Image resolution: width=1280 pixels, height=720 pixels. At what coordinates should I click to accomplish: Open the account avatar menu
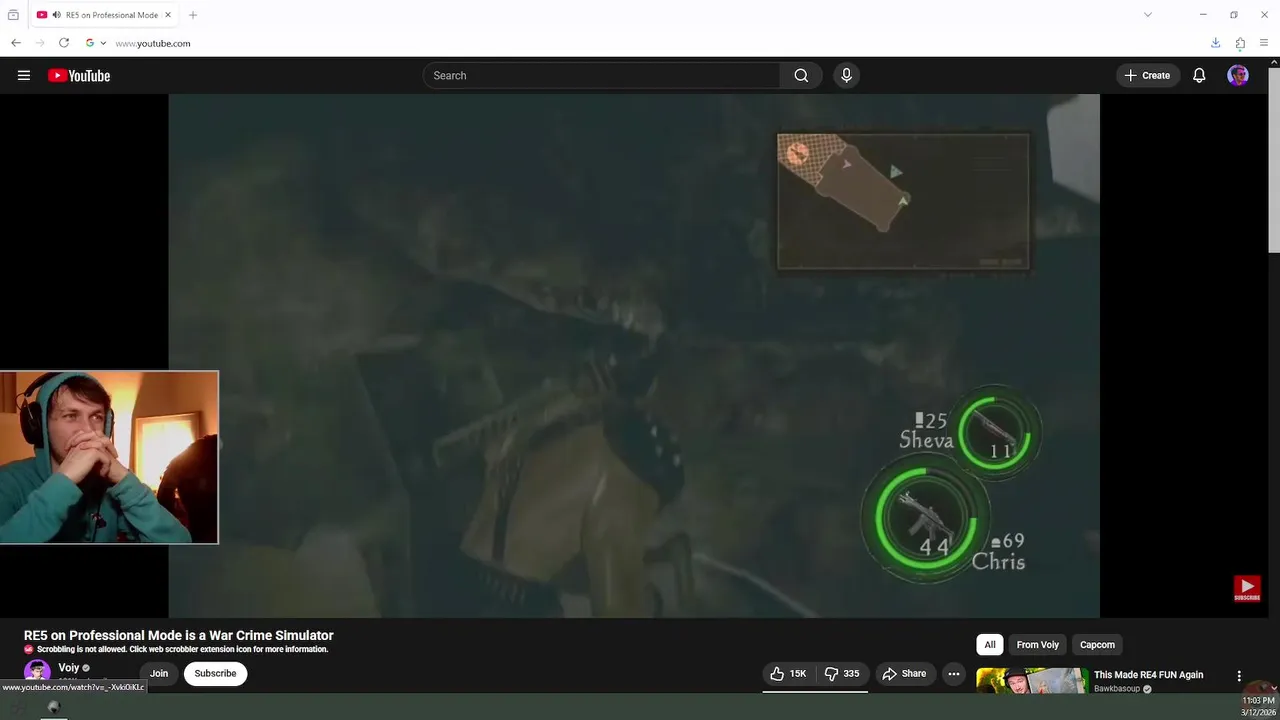[x=1238, y=75]
